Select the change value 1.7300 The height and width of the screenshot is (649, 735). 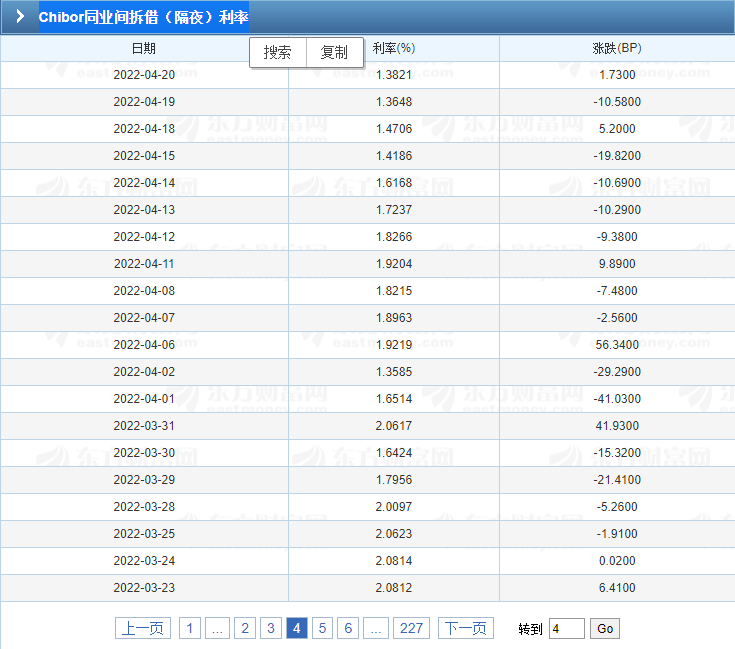click(x=617, y=75)
